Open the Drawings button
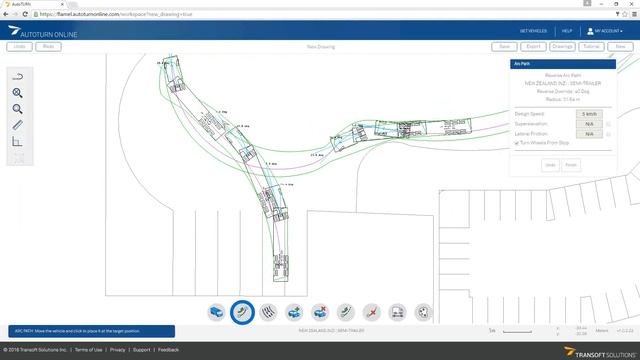 pyautogui.click(x=562, y=47)
